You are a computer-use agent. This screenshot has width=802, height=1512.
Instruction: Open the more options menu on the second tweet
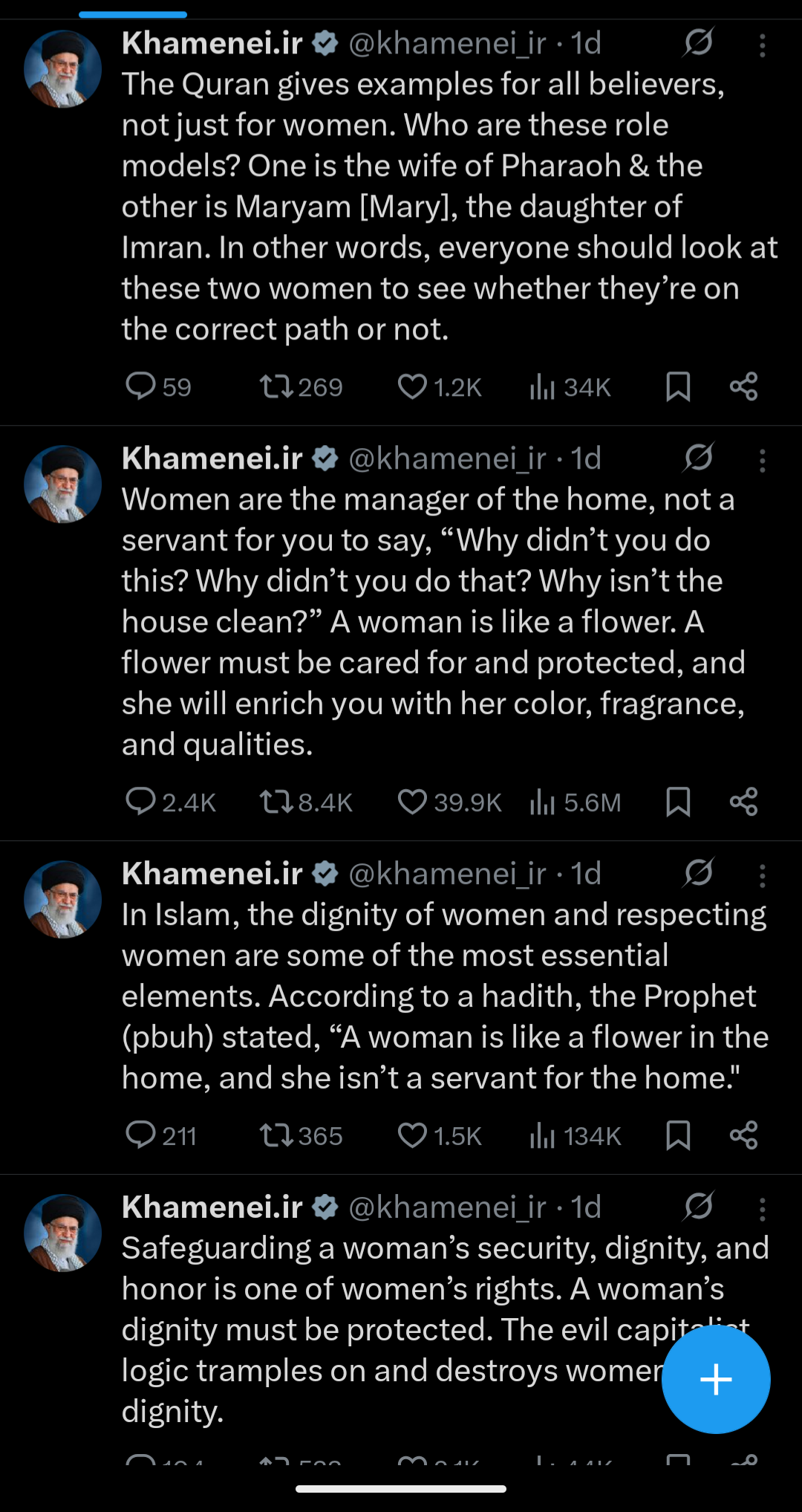point(762,461)
